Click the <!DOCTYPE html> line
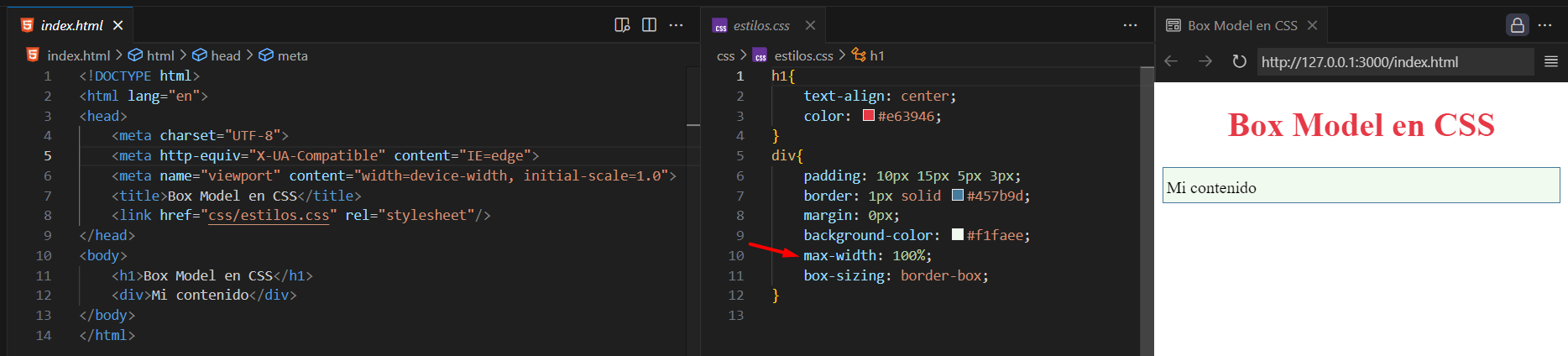 tap(139, 76)
